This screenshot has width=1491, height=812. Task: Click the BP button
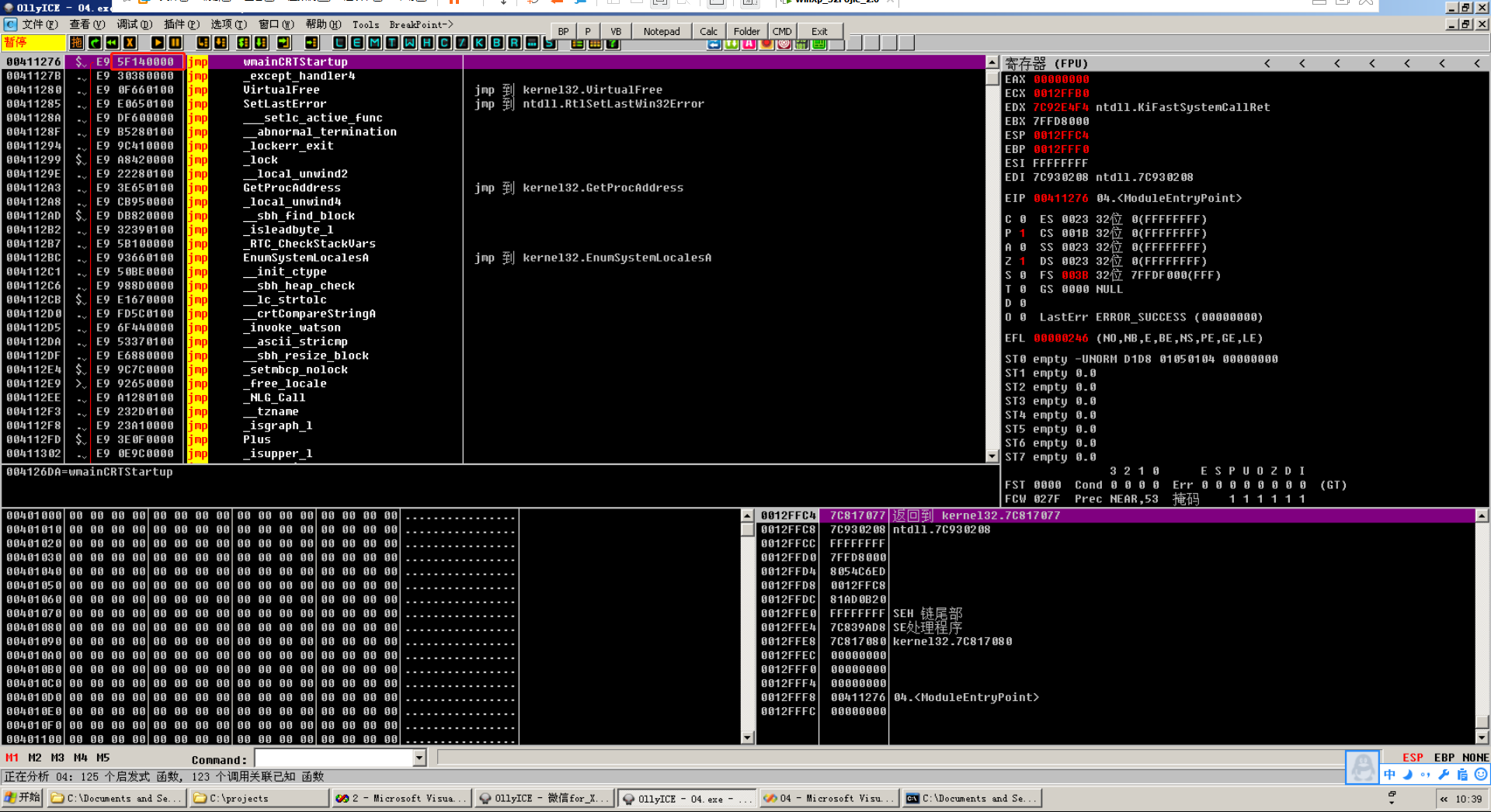(563, 31)
